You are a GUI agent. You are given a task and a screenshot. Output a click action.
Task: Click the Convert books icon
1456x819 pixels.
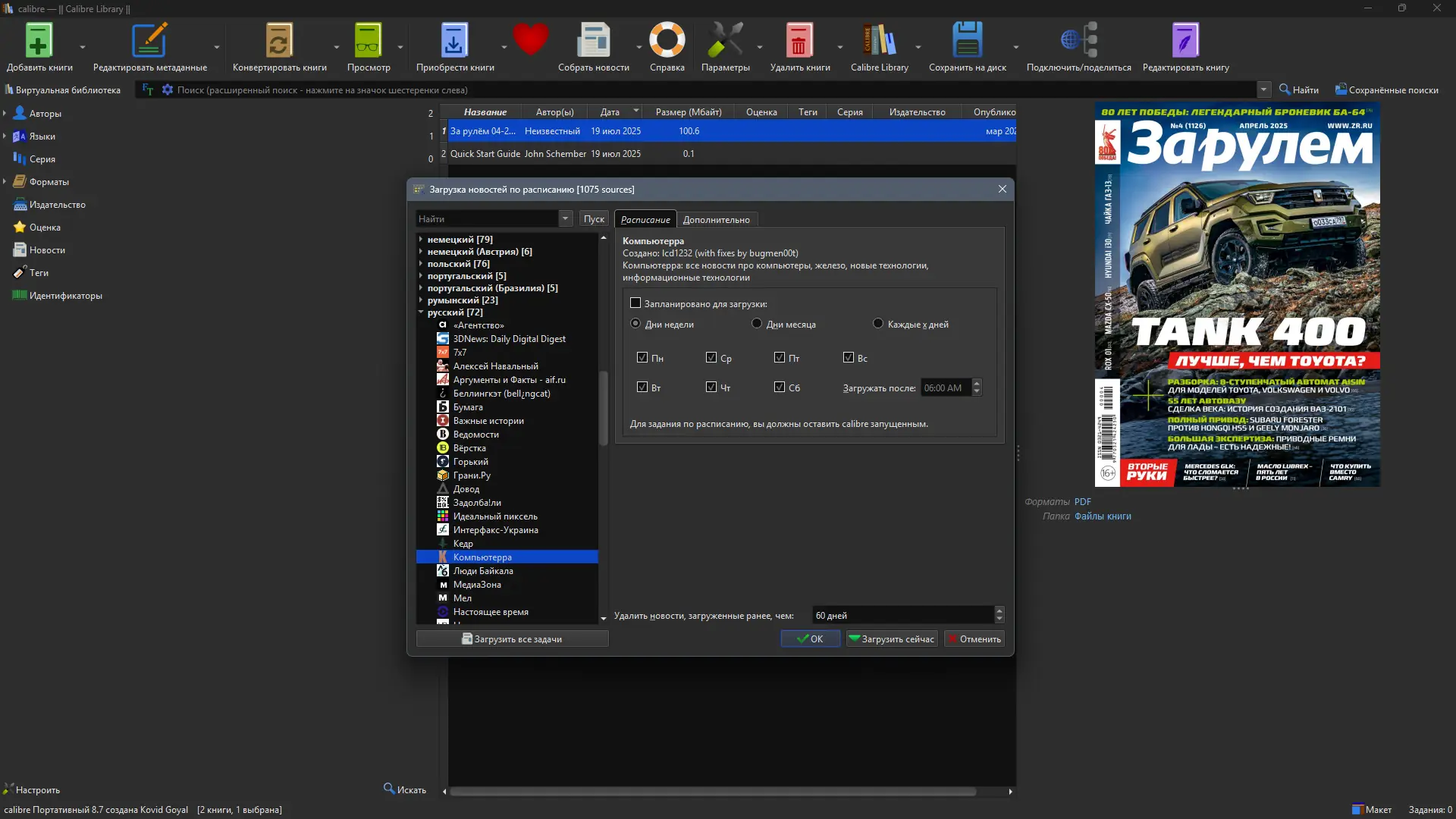click(x=278, y=42)
